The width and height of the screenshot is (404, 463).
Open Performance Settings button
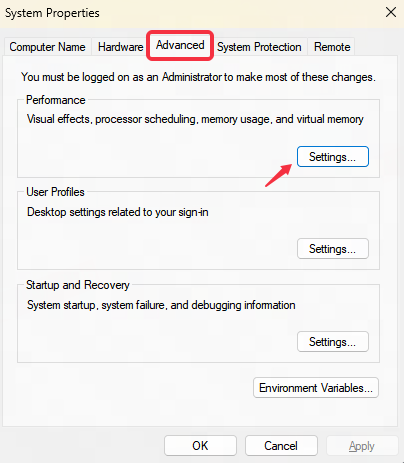[x=333, y=157]
